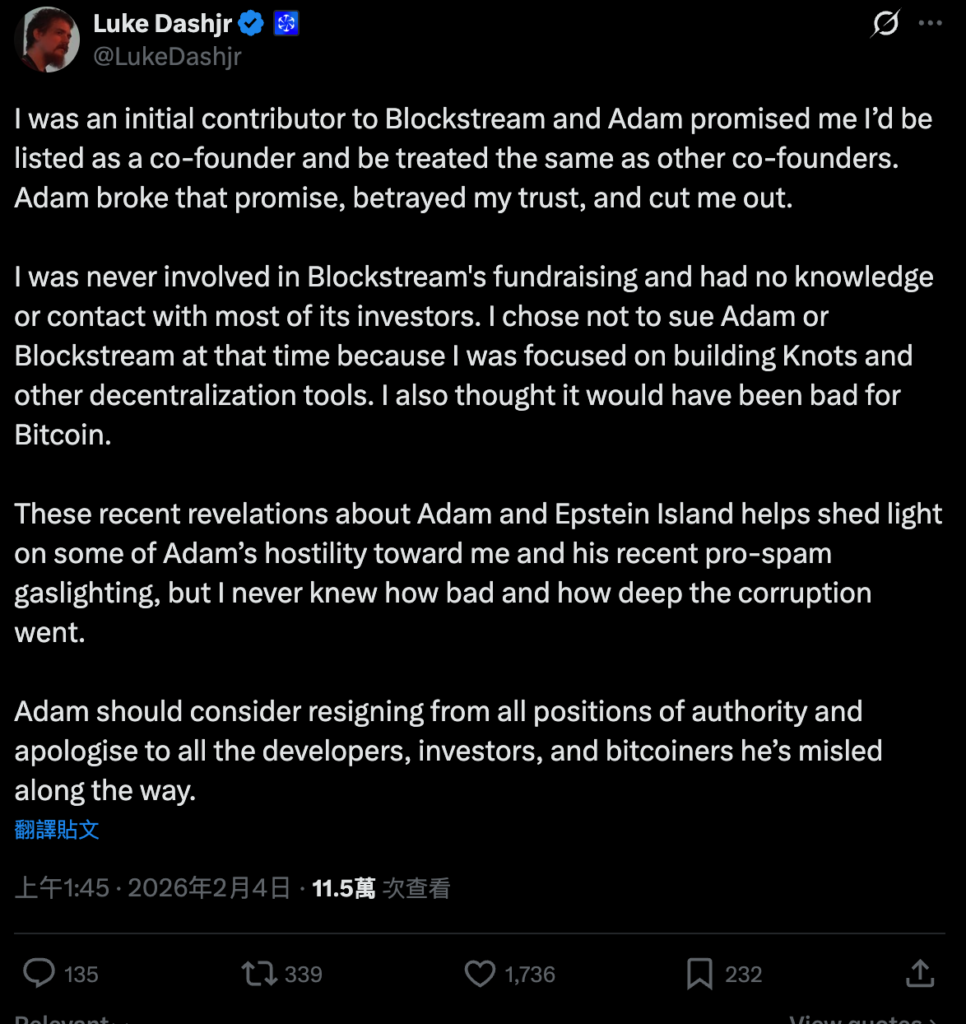Open Luke Dashjr's profile picture

46,40
